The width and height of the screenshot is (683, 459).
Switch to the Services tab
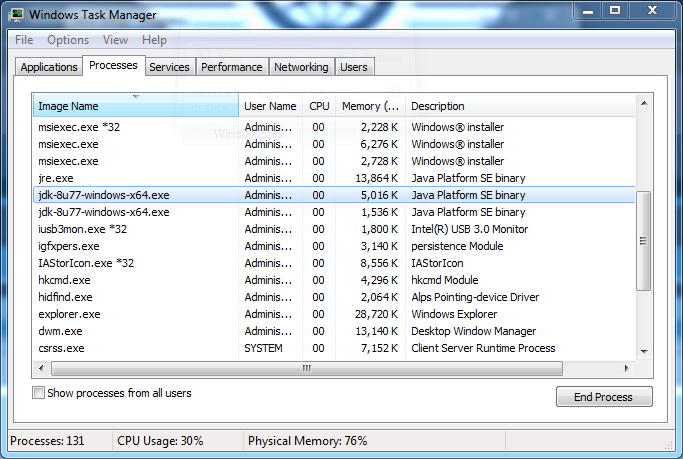[x=169, y=67]
